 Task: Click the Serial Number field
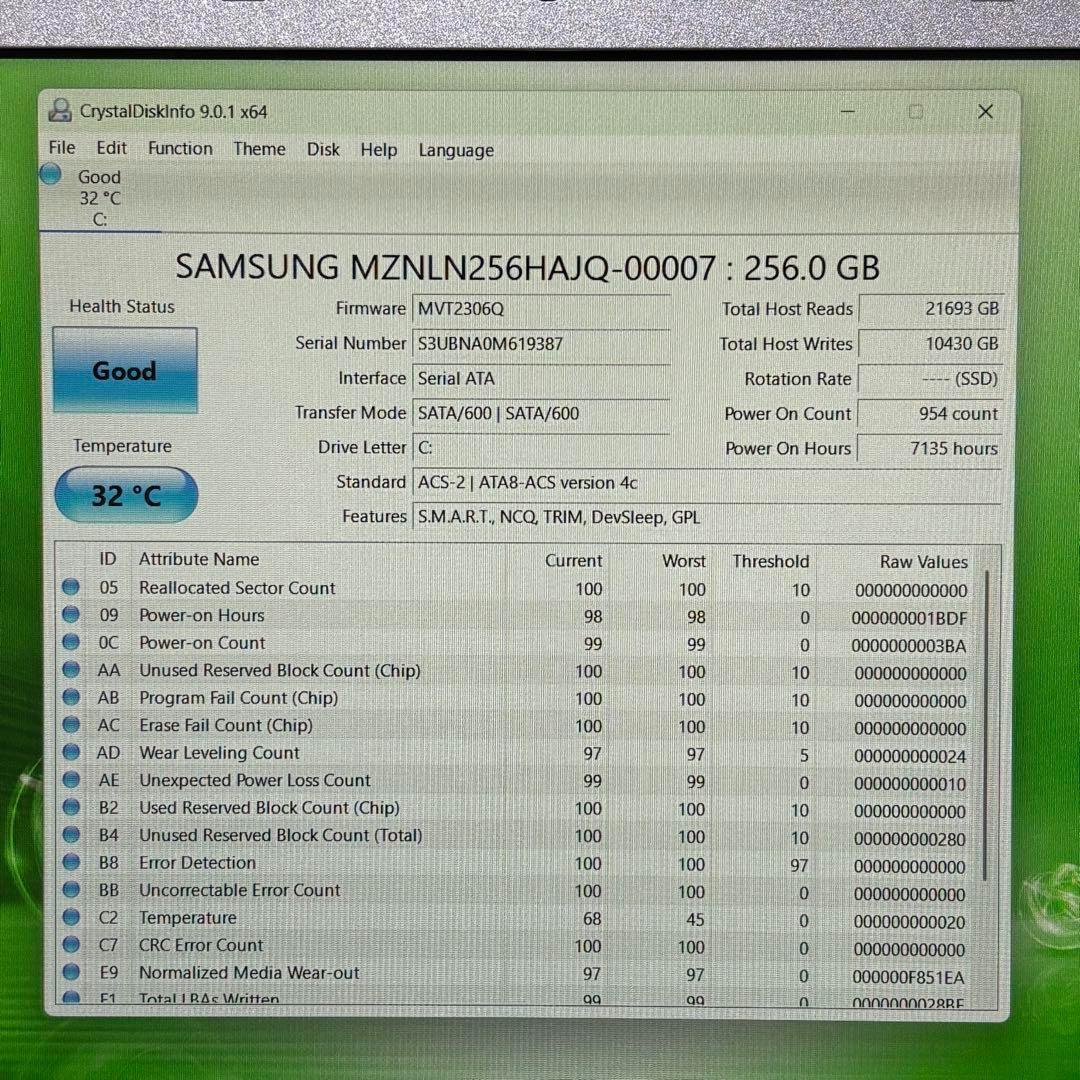[x=540, y=343]
